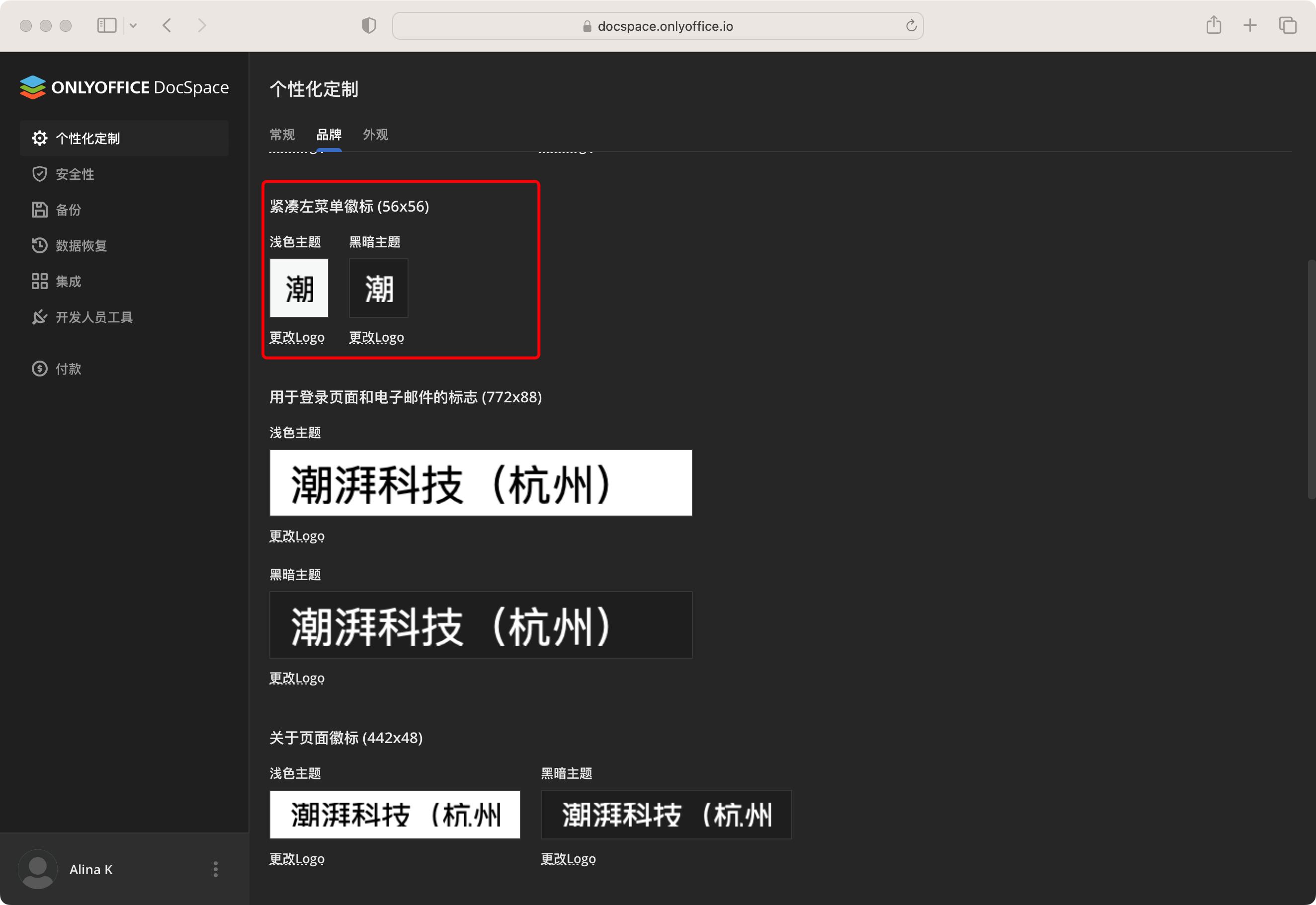Image resolution: width=1316 pixels, height=905 pixels.
Task: Show the tab overview icon
Action: coord(1288,25)
